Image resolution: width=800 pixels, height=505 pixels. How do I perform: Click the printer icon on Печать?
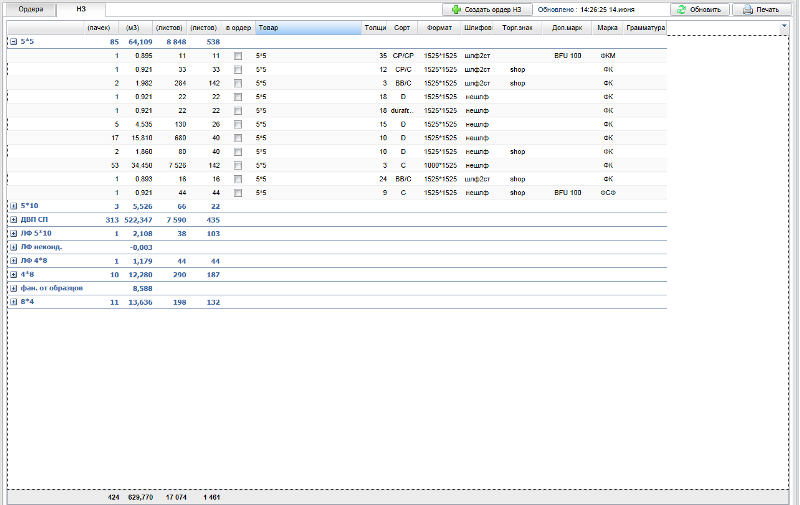tap(745, 9)
